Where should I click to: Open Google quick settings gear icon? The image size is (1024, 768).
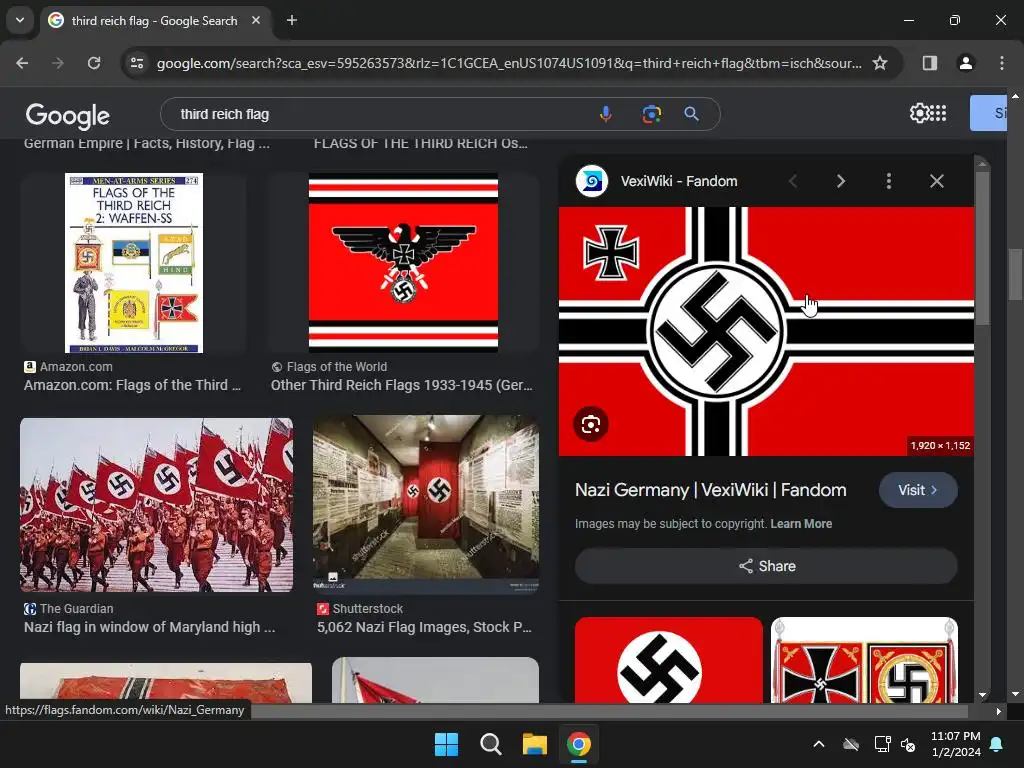point(919,113)
